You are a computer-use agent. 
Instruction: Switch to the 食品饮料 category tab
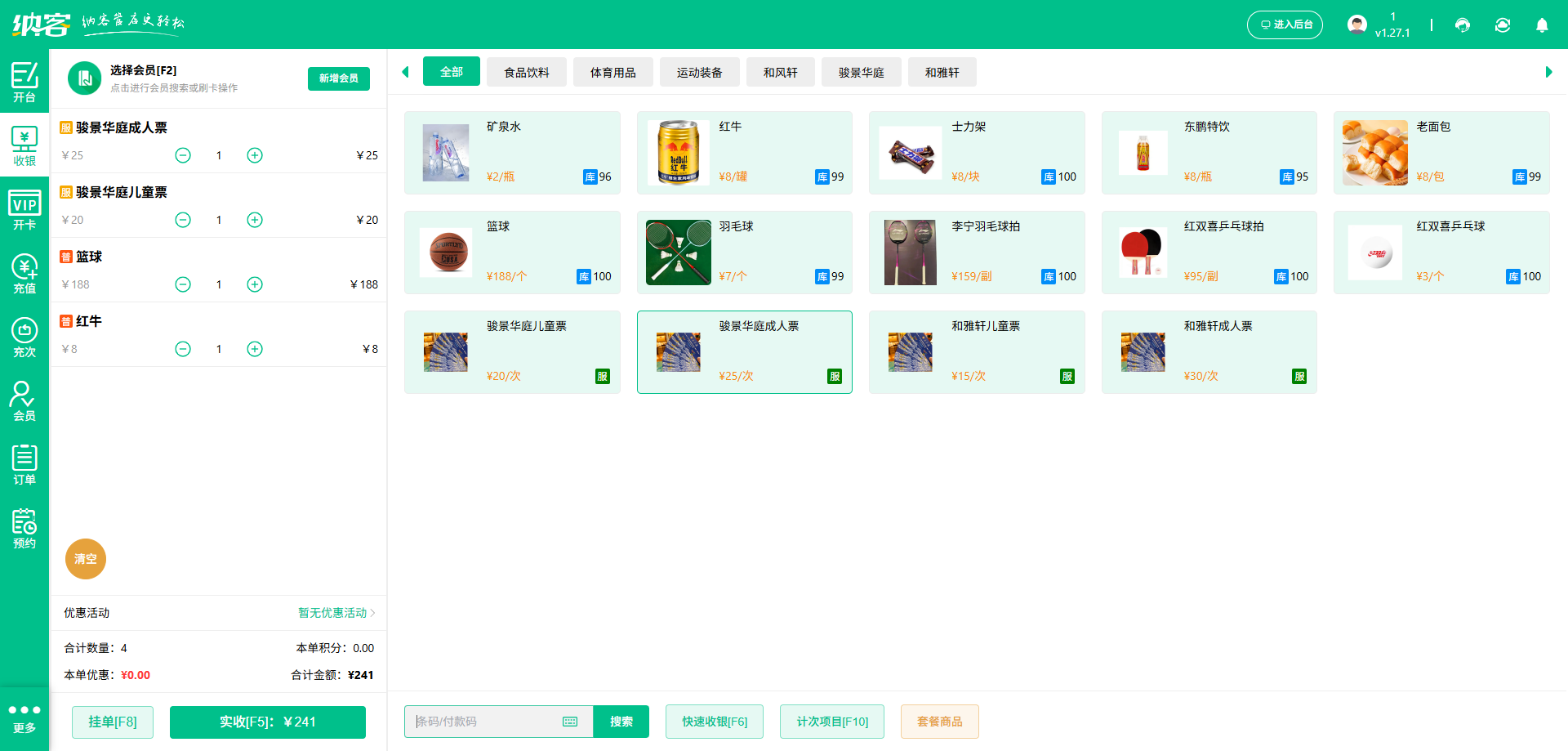pyautogui.click(x=526, y=72)
